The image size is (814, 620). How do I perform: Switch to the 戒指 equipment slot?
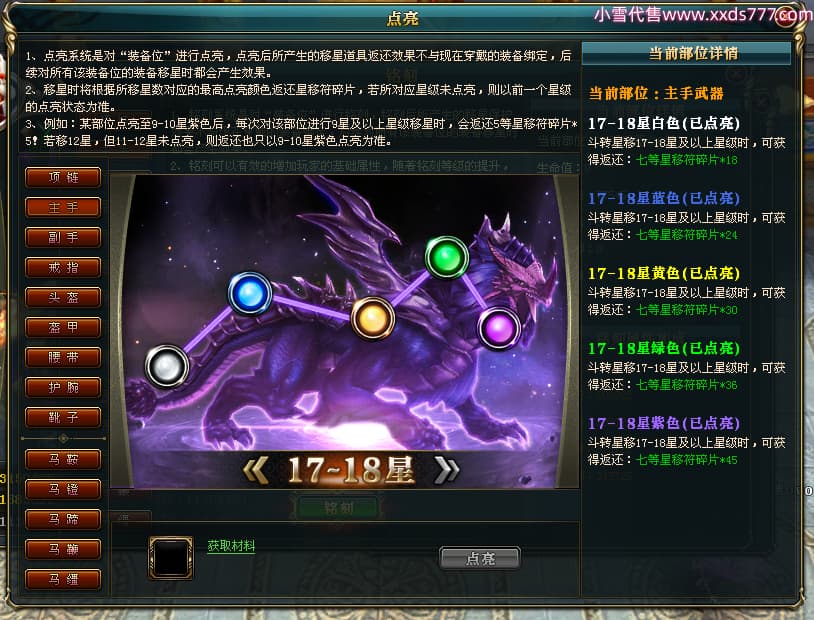[x=63, y=267]
